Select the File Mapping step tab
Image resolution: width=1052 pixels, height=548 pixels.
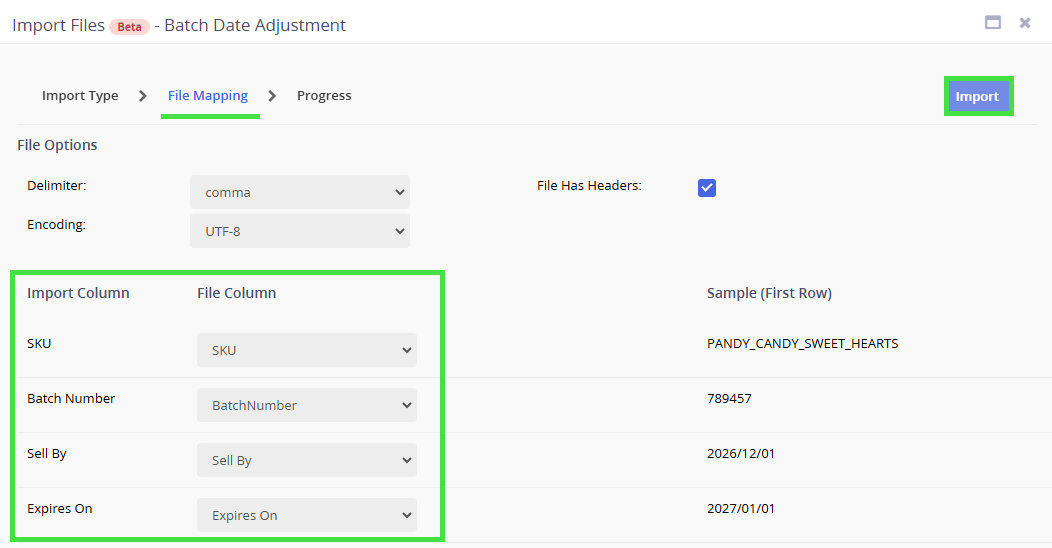(208, 96)
